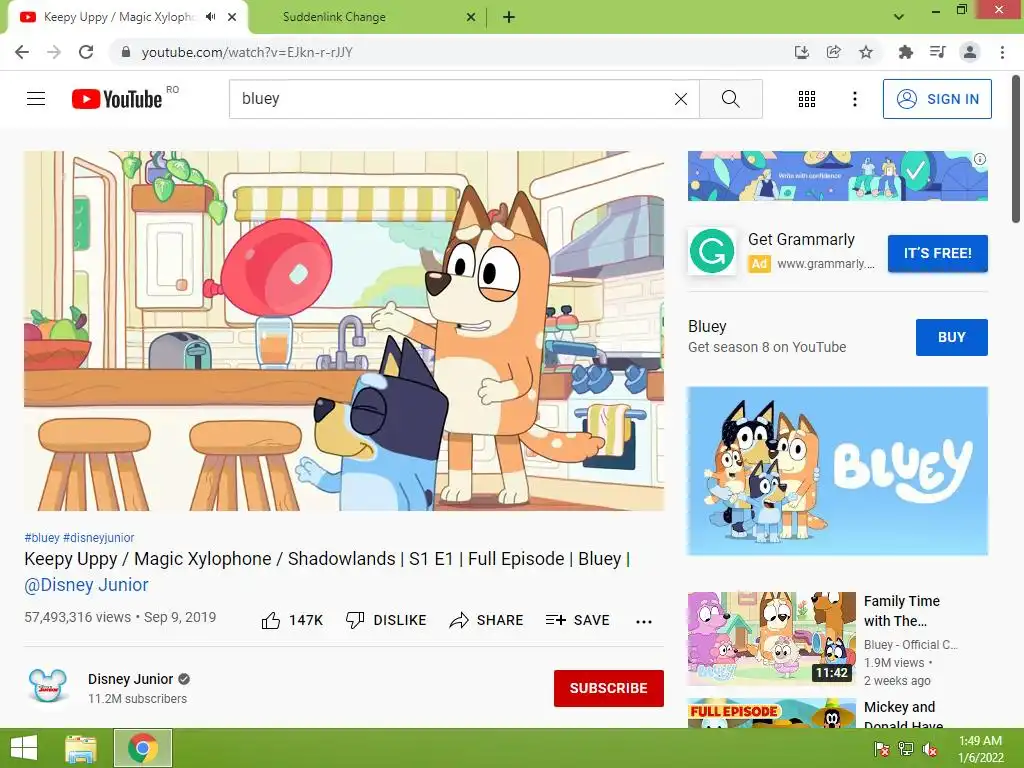Open ad info icon on banner
This screenshot has width=1024, height=768.
click(x=980, y=159)
